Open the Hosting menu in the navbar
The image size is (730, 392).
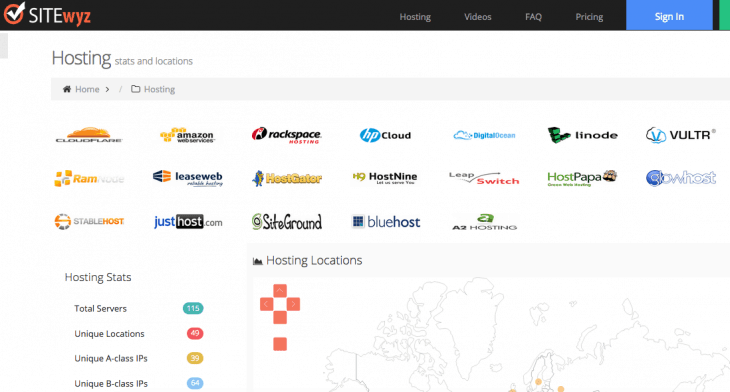415,17
